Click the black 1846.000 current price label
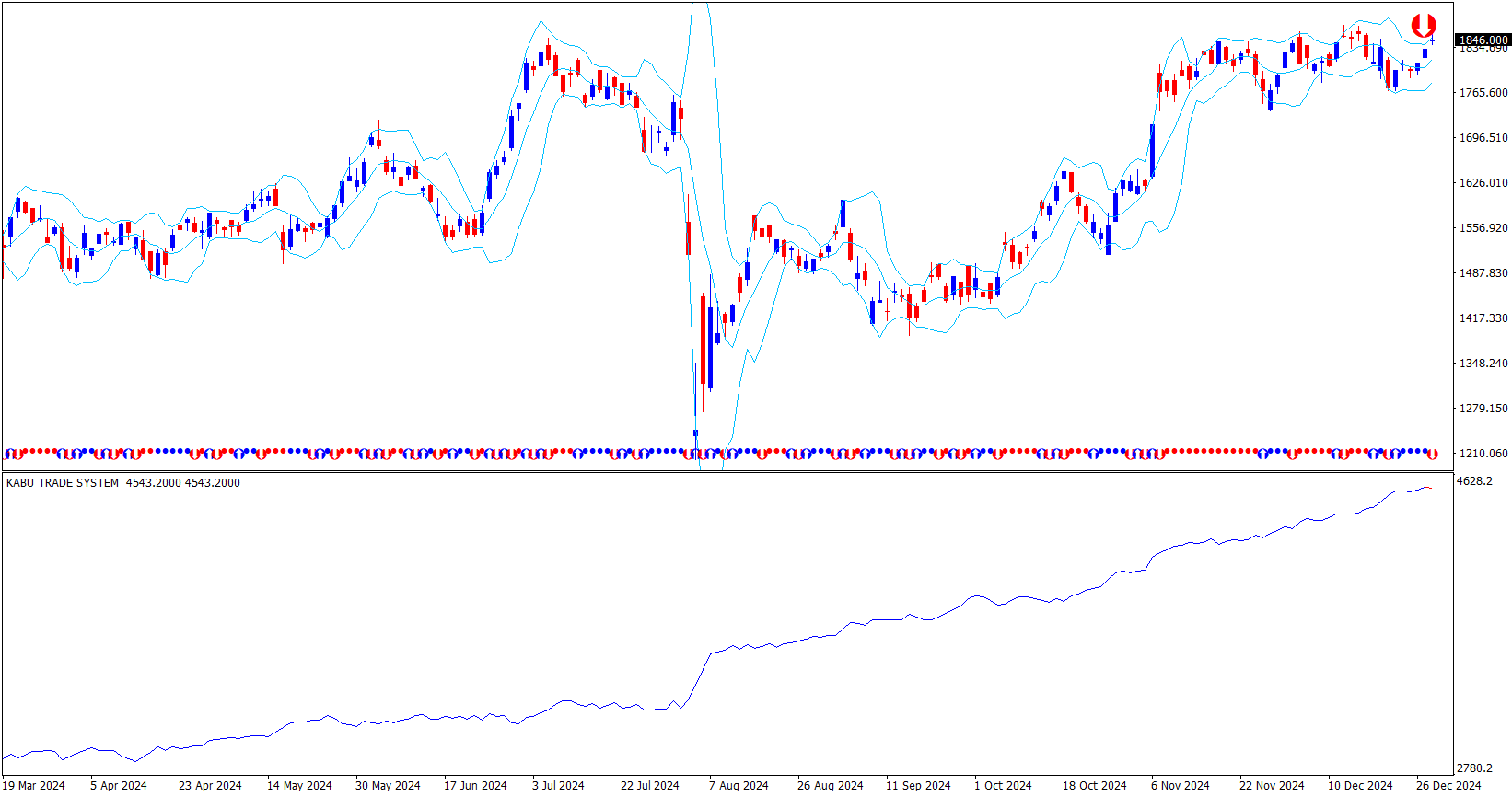This screenshot has width=1512, height=797. coord(1483,40)
